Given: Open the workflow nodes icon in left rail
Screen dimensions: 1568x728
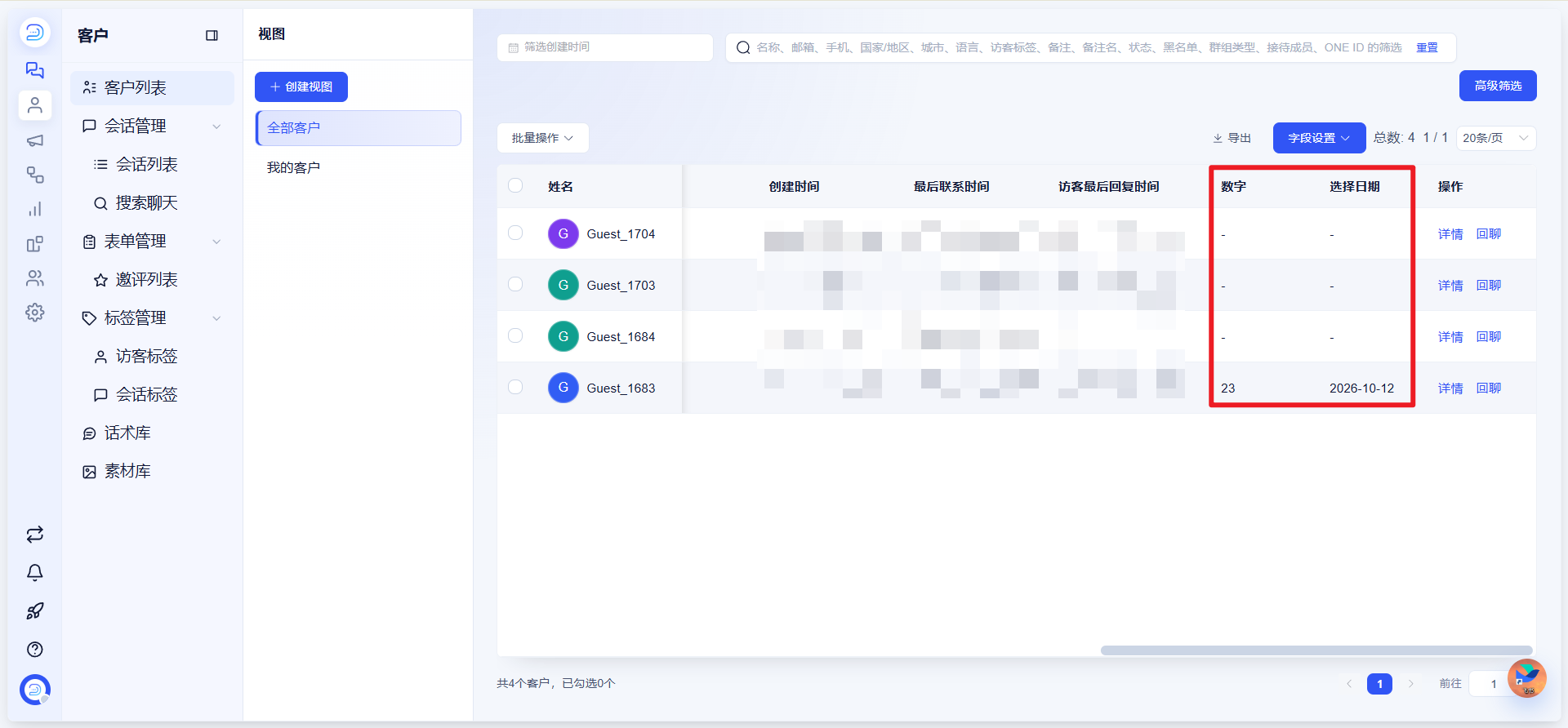Looking at the screenshot, I should pyautogui.click(x=34, y=175).
